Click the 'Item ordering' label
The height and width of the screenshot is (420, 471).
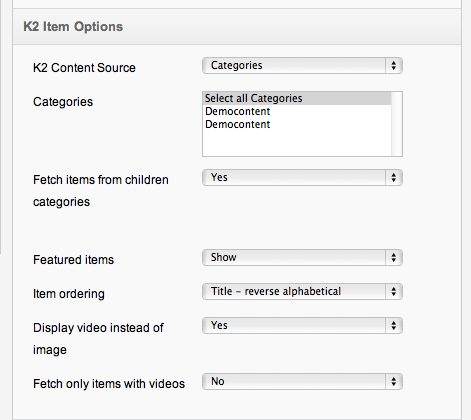pyautogui.click(x=69, y=294)
